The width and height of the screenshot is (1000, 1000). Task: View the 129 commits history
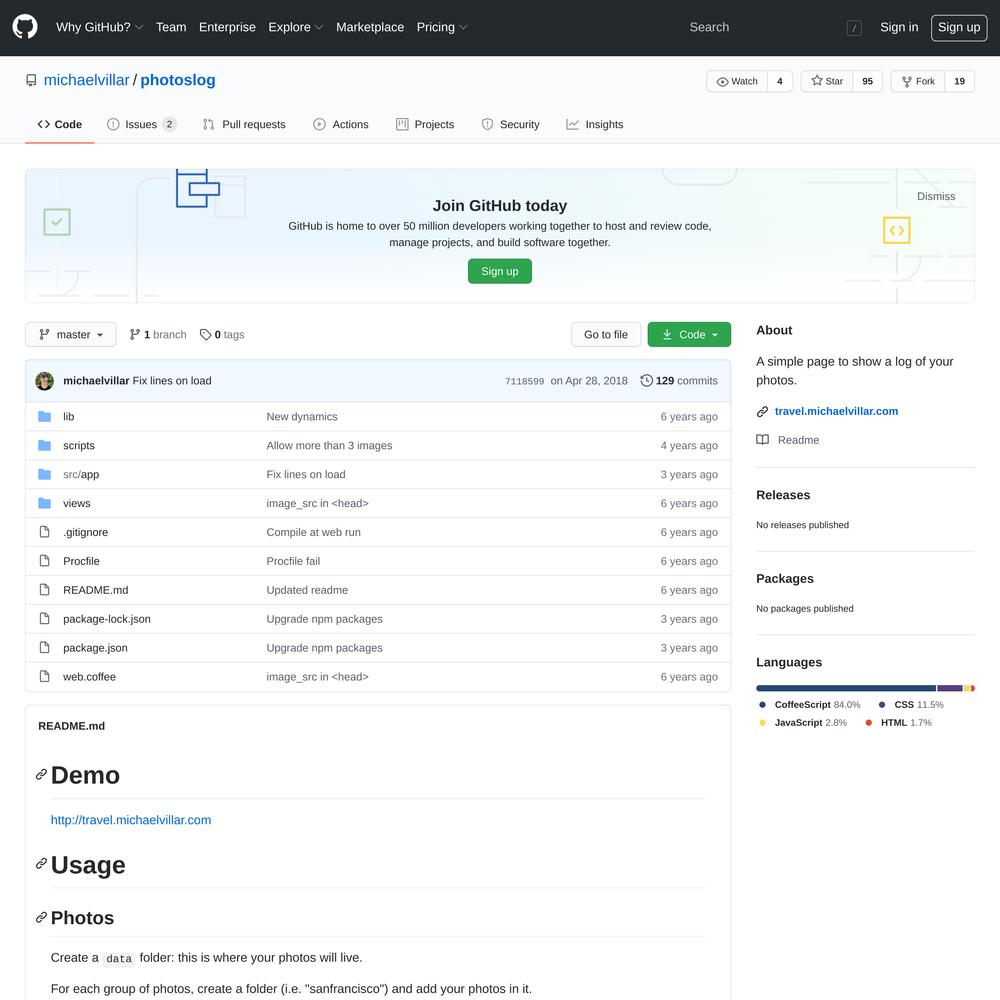(x=679, y=381)
